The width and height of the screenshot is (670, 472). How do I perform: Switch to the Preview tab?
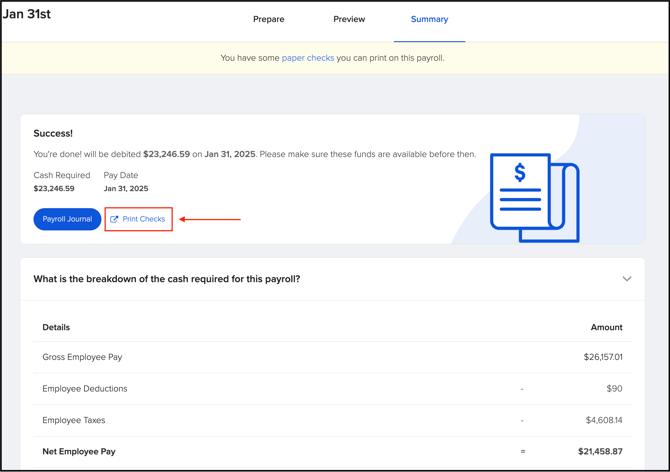point(349,19)
